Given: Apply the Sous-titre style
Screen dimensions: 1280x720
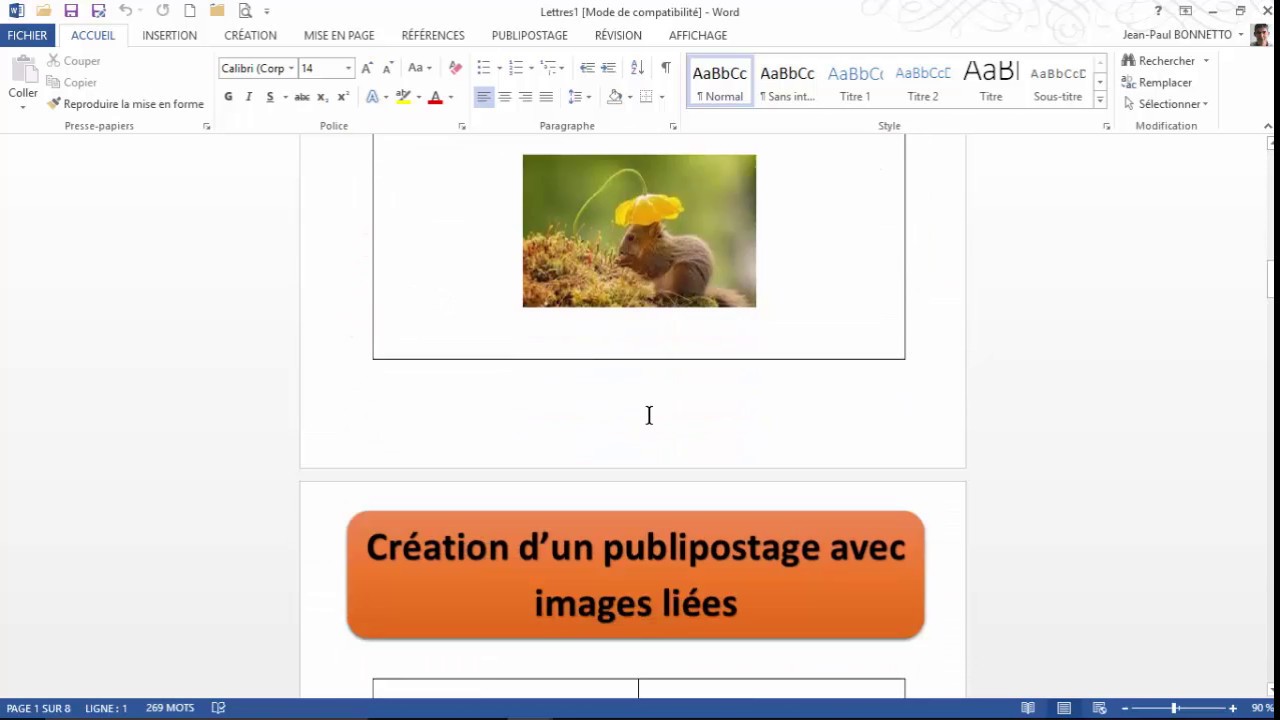Looking at the screenshot, I should pyautogui.click(x=1058, y=81).
